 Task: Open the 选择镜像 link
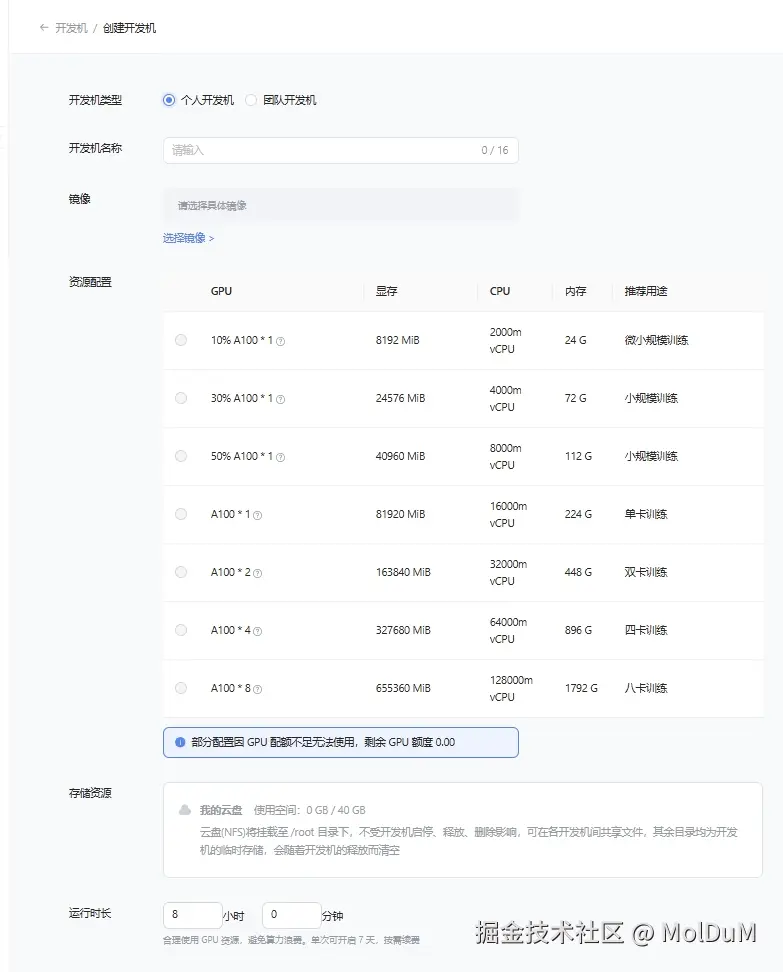click(x=188, y=238)
